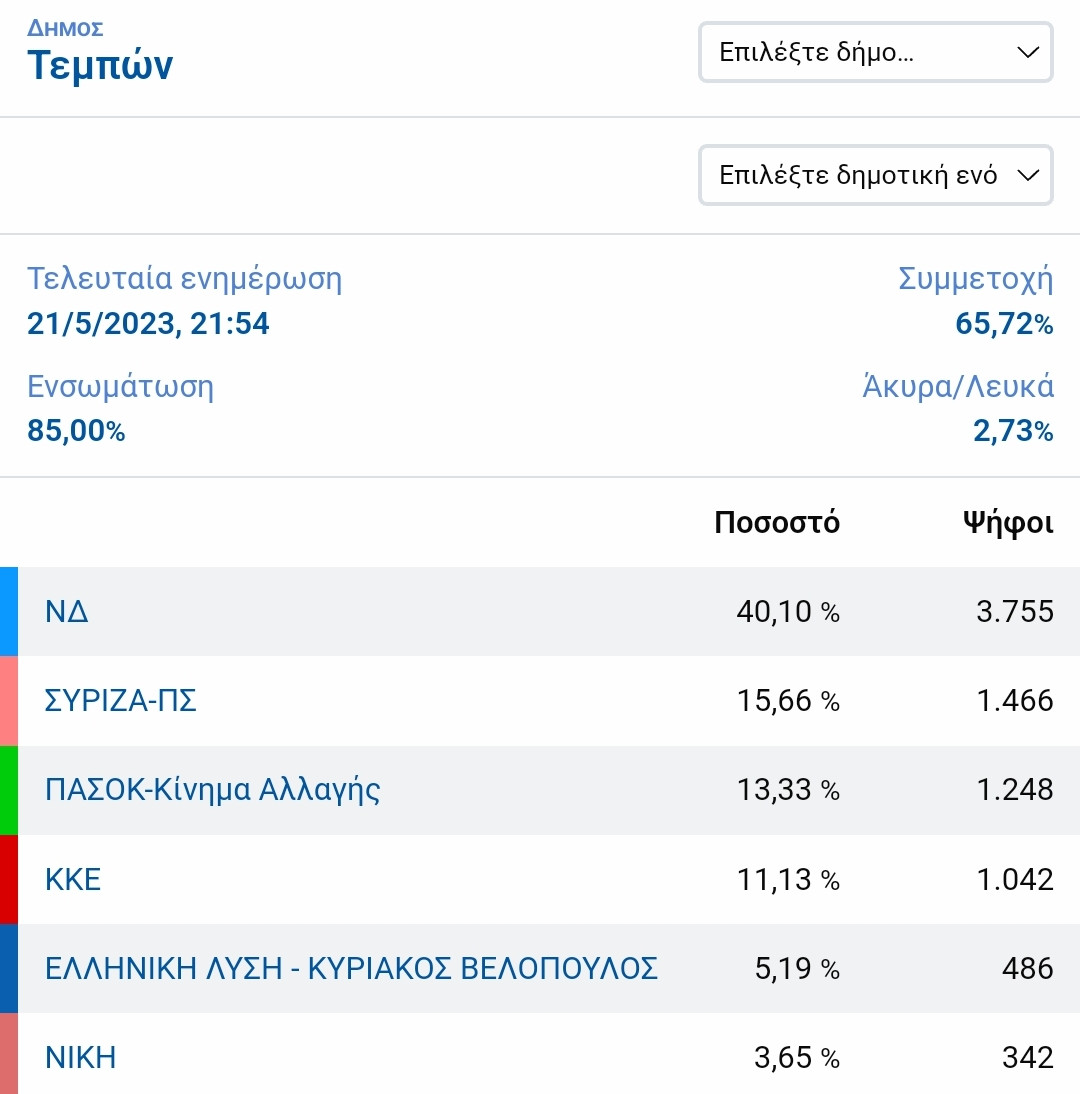The image size is (1080, 1094).
Task: Click the pink color bar beside ΣΥΡΙΖΑ-ΠΣ
Action: tap(8, 701)
